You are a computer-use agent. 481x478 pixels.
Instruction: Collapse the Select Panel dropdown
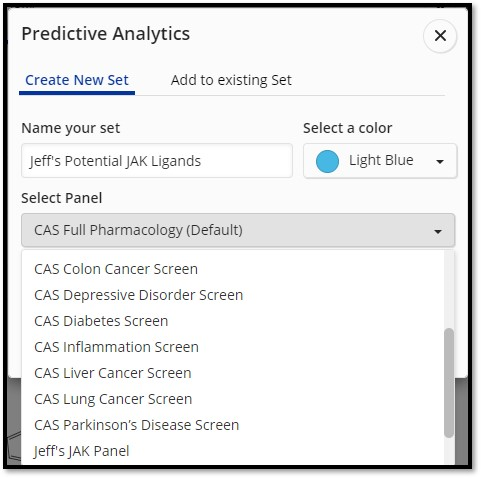point(238,230)
